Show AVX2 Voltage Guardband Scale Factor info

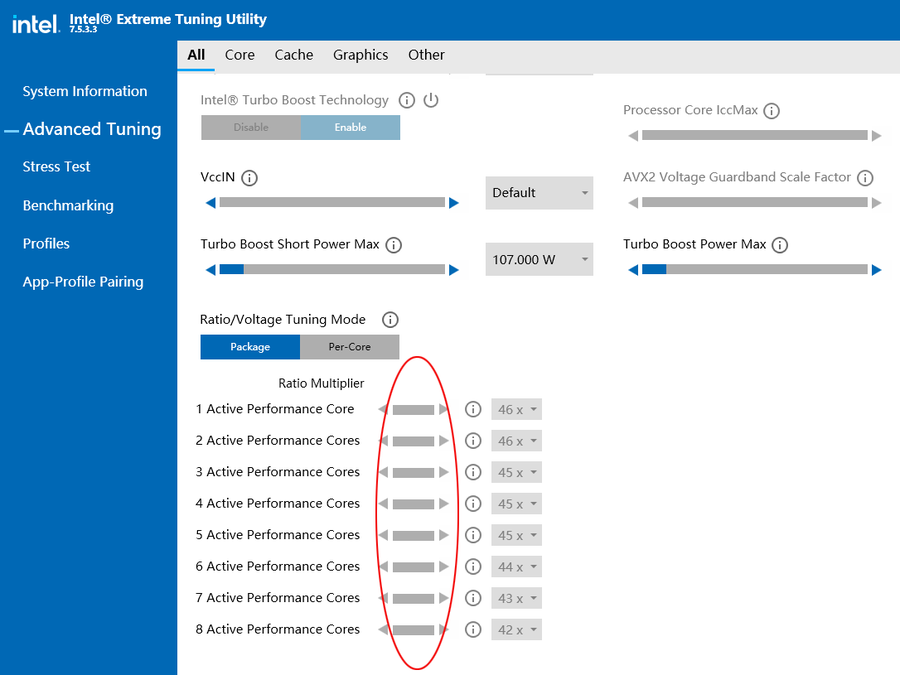tap(865, 178)
